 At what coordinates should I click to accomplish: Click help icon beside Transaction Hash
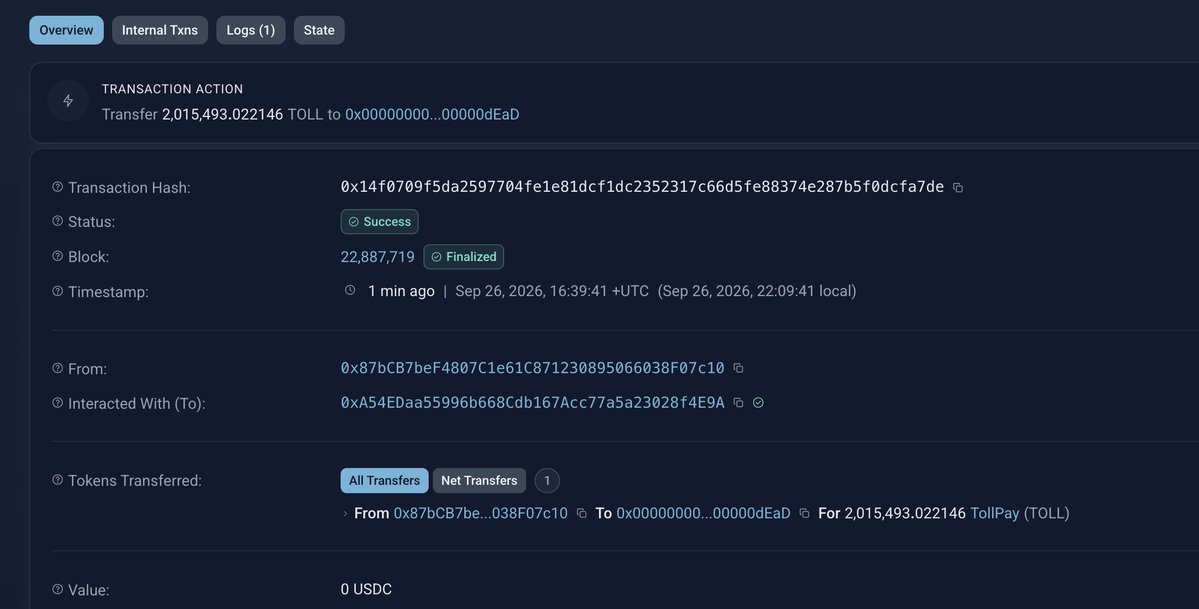[x=57, y=187]
